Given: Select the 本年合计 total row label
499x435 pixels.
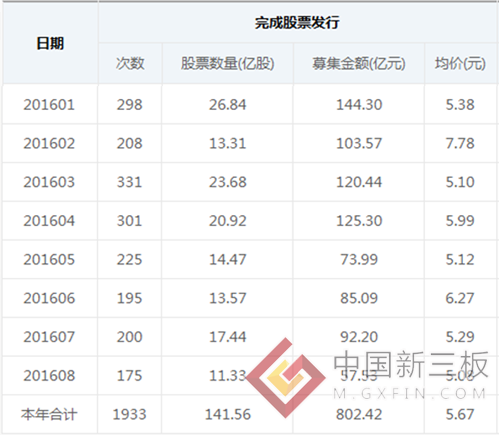Looking at the screenshot, I should tap(49, 414).
